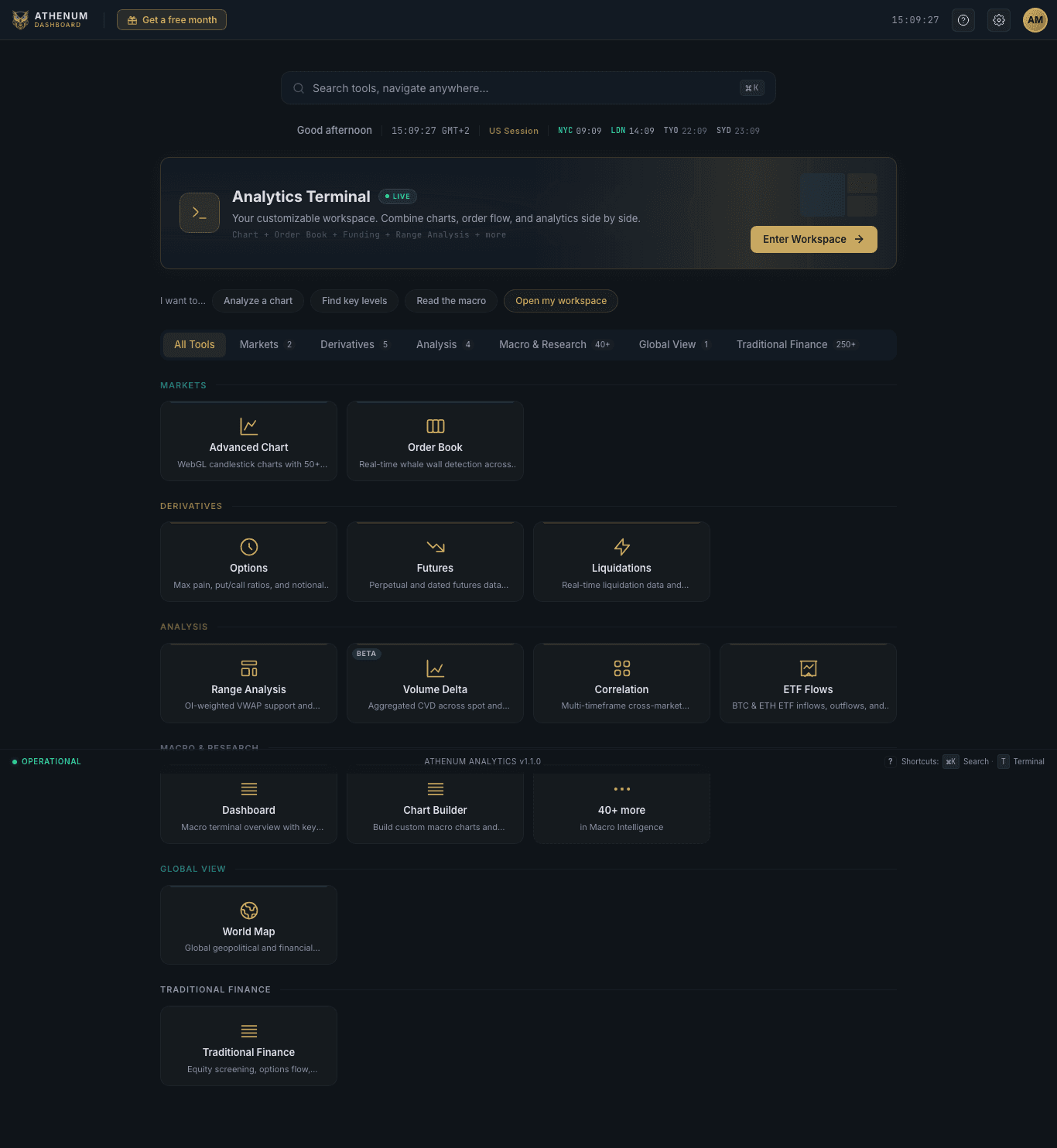1057x1148 pixels.
Task: Click the LIVE status badge
Action: 398,196
